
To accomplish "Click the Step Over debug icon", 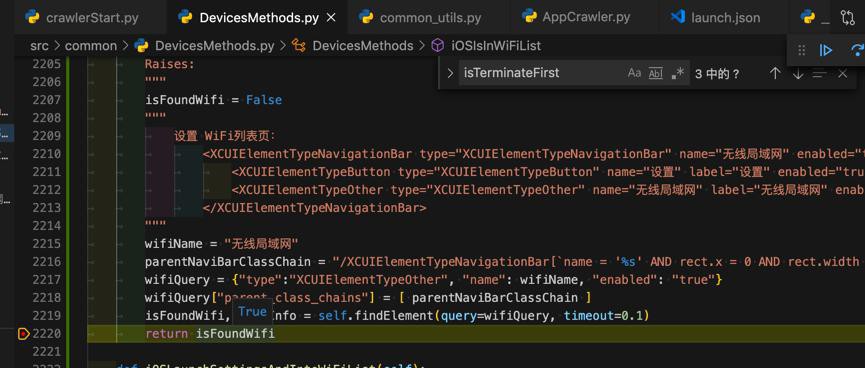I will [x=857, y=51].
